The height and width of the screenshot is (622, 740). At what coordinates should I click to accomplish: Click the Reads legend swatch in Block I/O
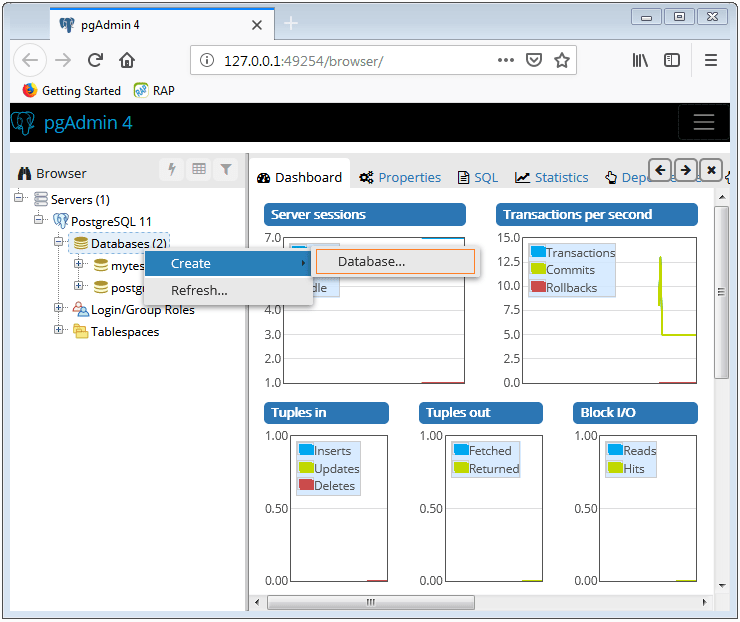615,450
